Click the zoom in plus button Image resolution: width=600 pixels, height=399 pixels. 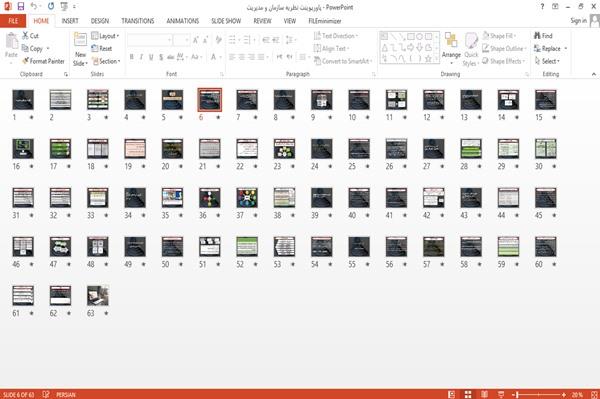563,394
